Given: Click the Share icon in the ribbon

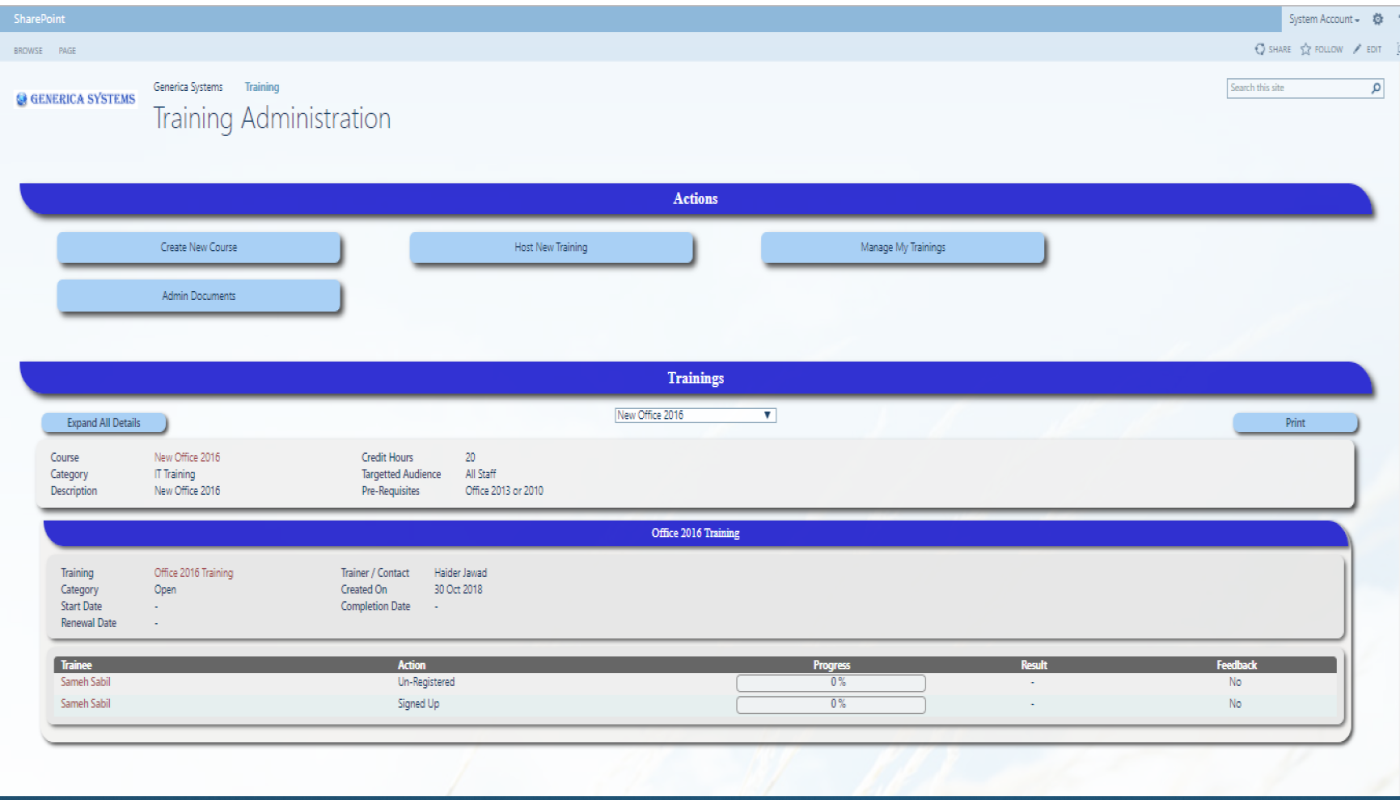Looking at the screenshot, I should click(x=1260, y=49).
